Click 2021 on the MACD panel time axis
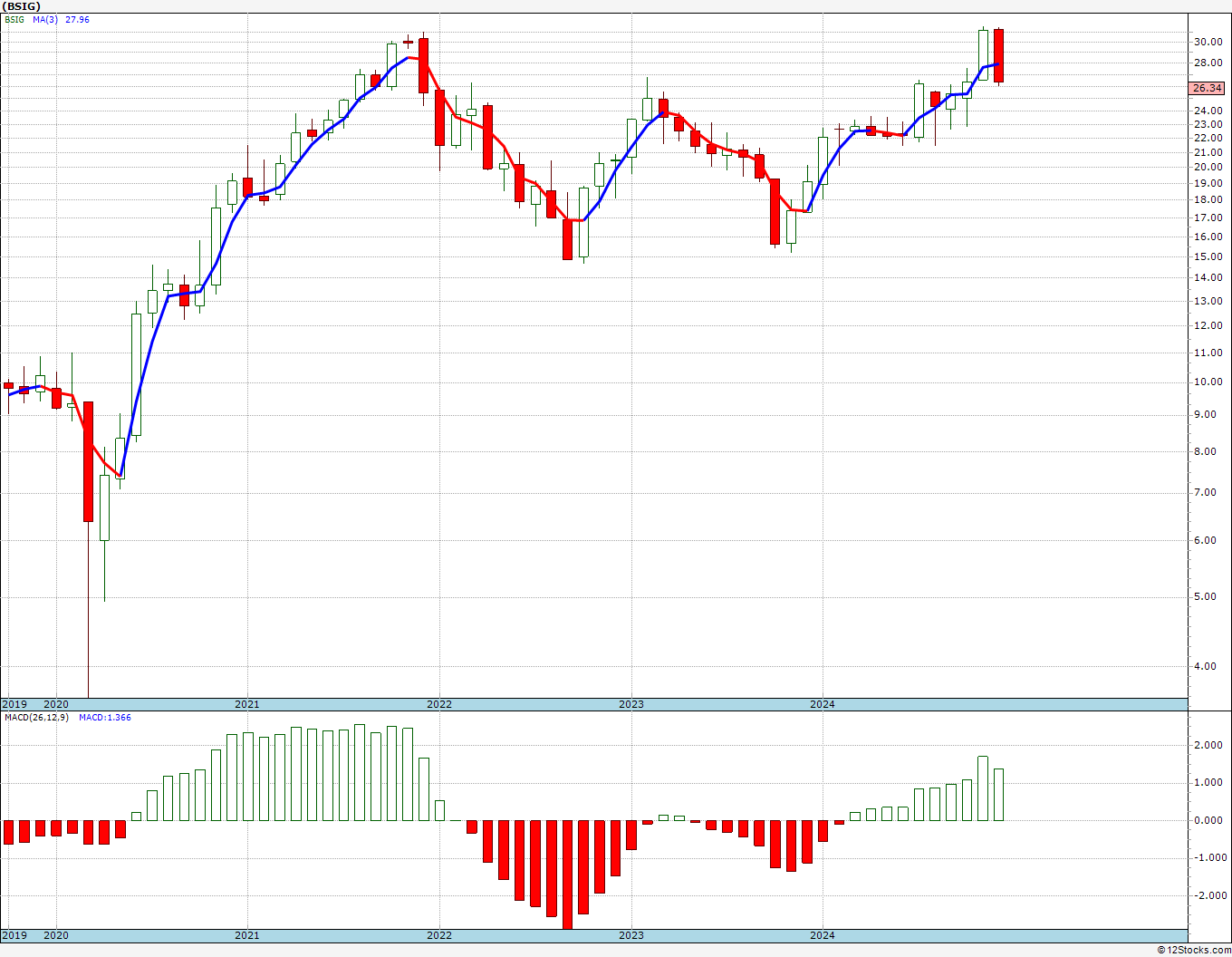This screenshot has width=1232, height=957. click(x=247, y=935)
